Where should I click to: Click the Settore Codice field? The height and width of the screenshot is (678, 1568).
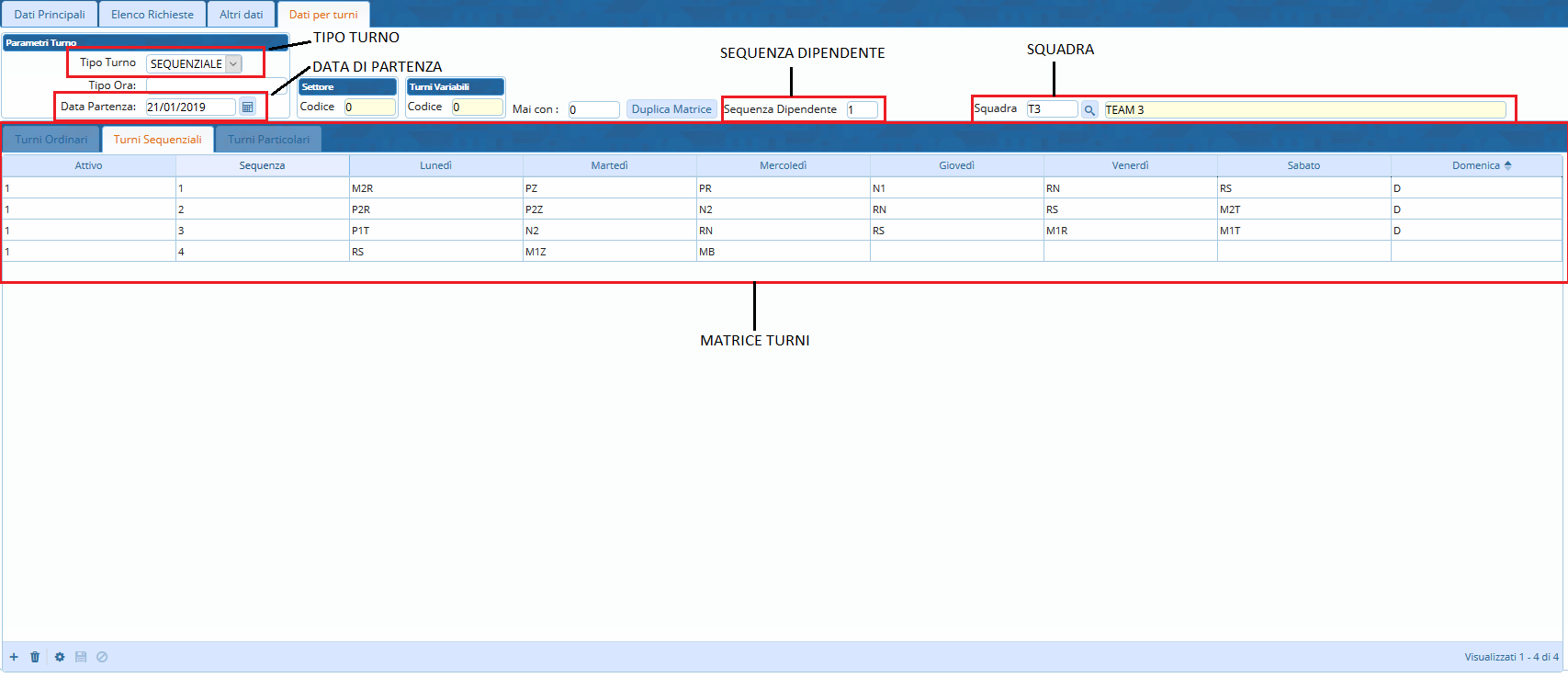(x=369, y=107)
